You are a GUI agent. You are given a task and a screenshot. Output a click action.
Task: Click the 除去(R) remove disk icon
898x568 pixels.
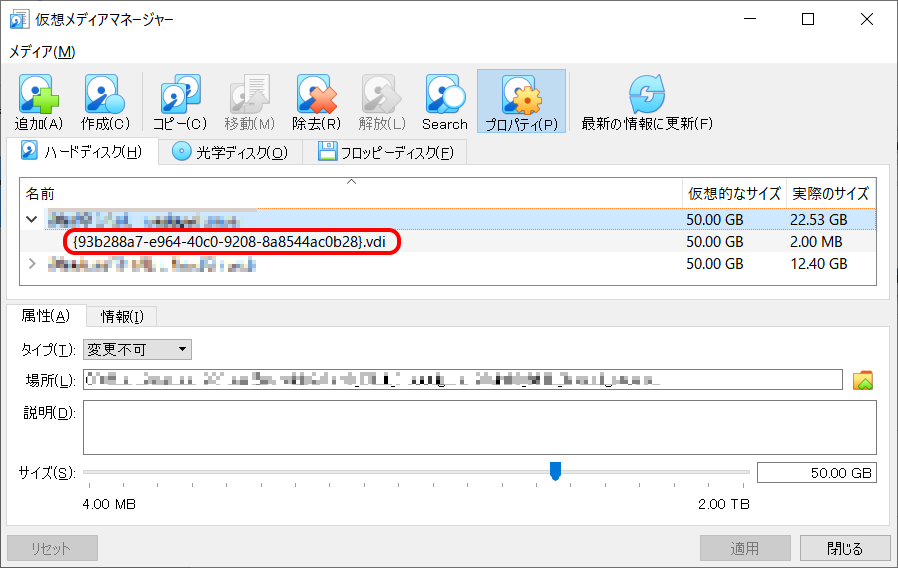click(x=316, y=95)
